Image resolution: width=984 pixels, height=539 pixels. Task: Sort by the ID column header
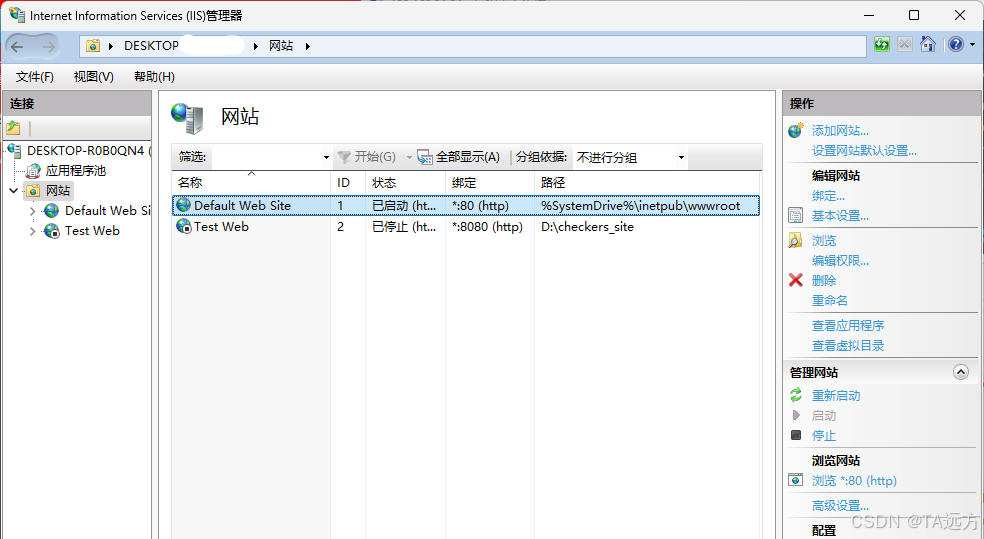pyautogui.click(x=348, y=183)
